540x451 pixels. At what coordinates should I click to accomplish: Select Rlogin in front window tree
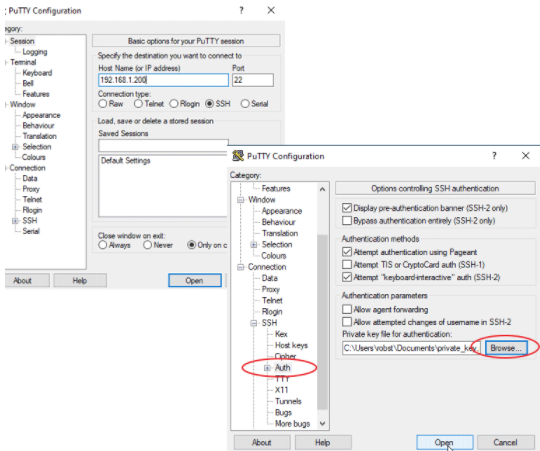click(272, 312)
